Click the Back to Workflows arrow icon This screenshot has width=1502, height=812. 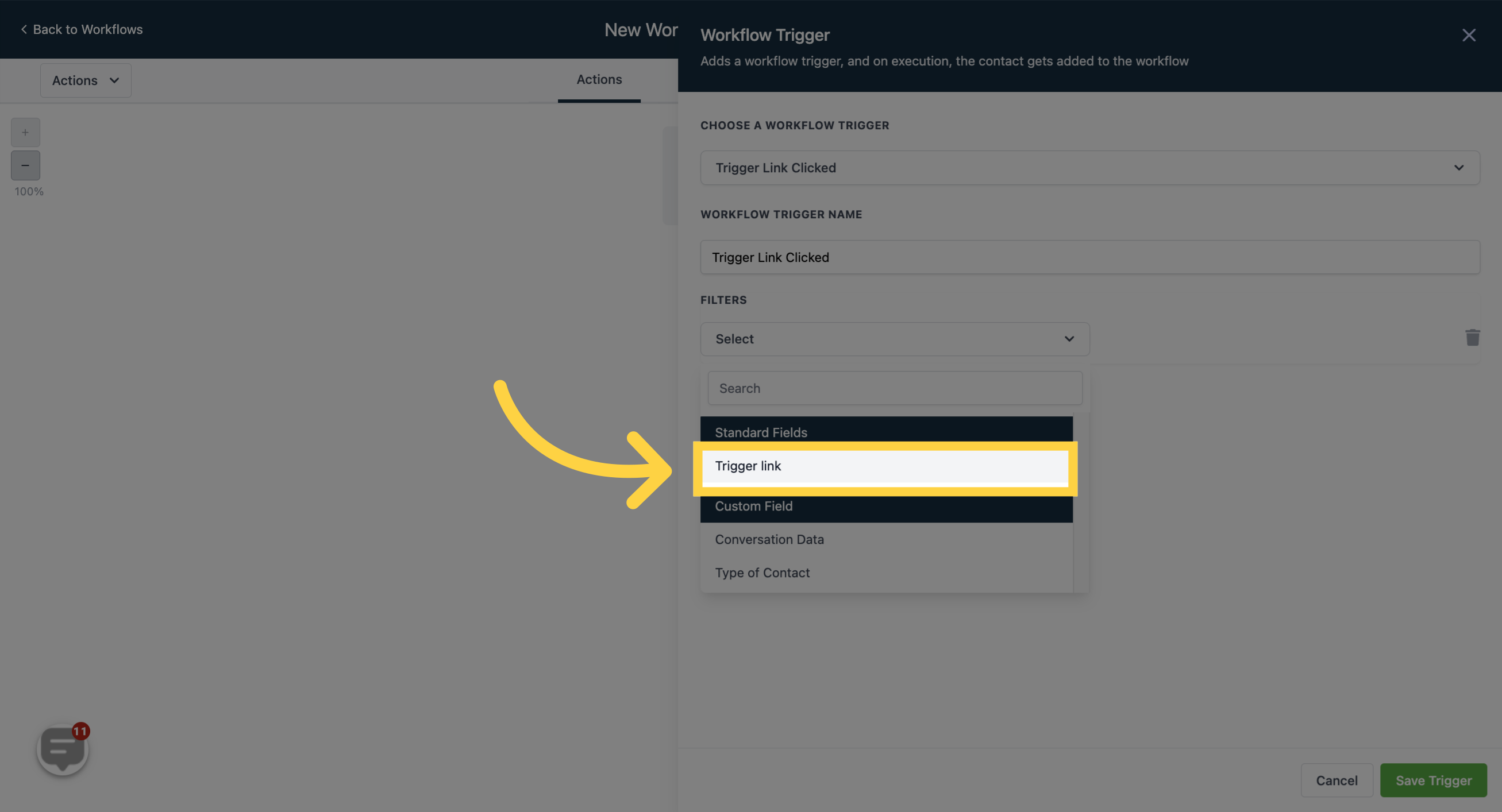(22, 29)
